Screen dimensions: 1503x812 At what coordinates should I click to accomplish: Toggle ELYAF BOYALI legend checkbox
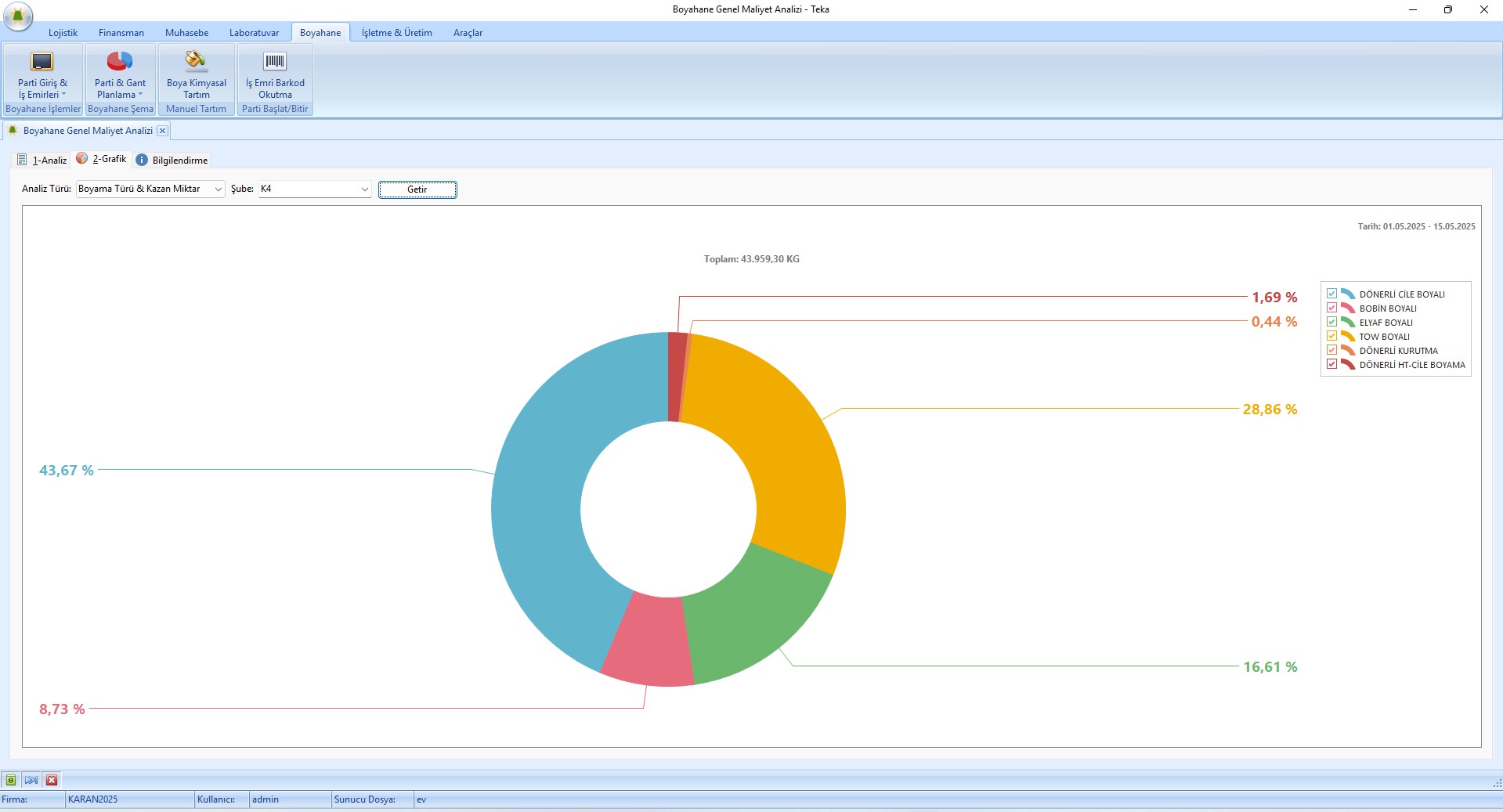click(x=1331, y=322)
